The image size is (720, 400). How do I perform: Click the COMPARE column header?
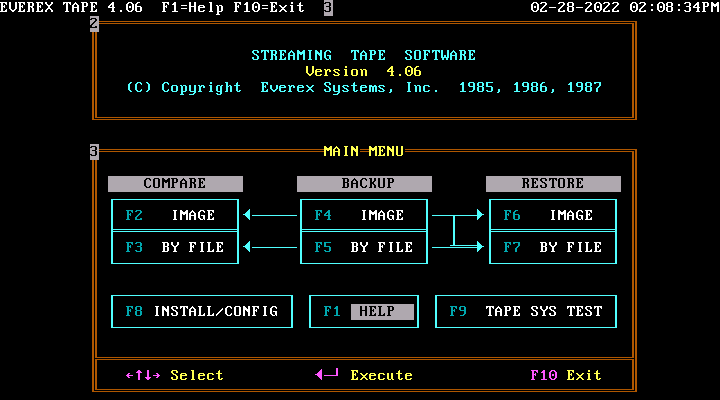(x=175, y=183)
